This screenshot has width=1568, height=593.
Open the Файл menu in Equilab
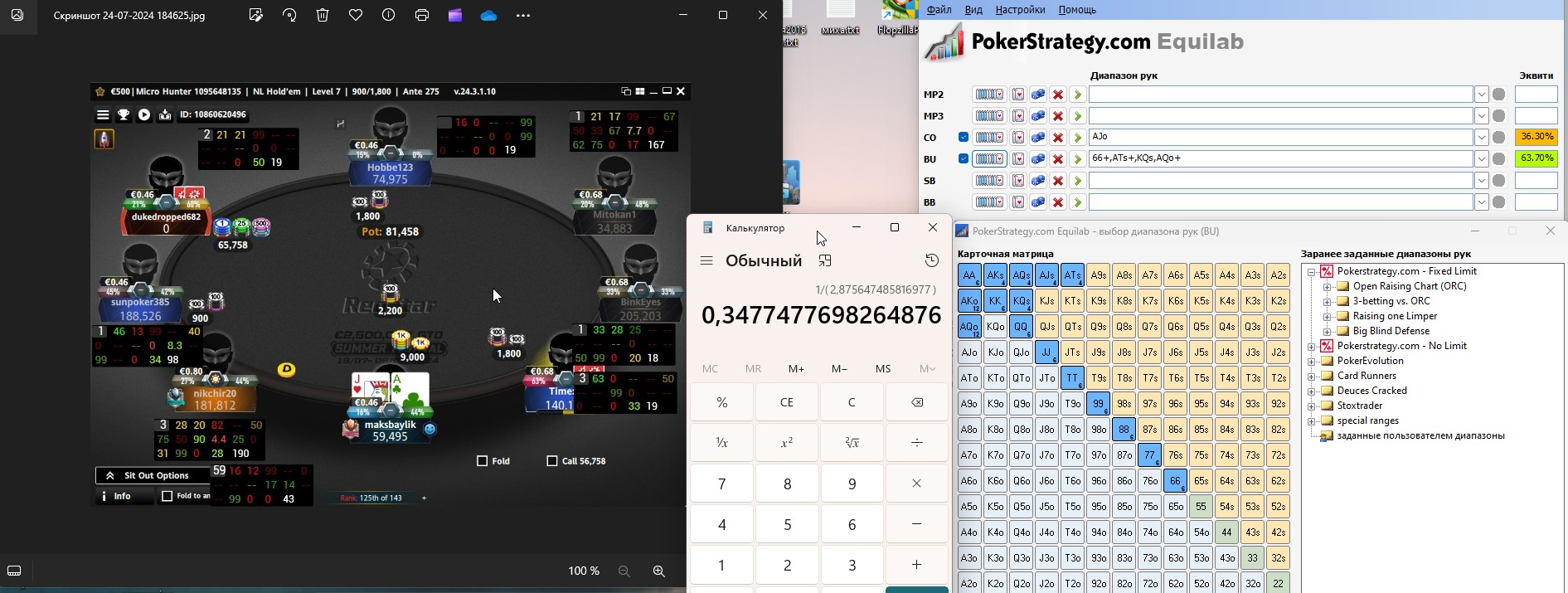click(939, 10)
